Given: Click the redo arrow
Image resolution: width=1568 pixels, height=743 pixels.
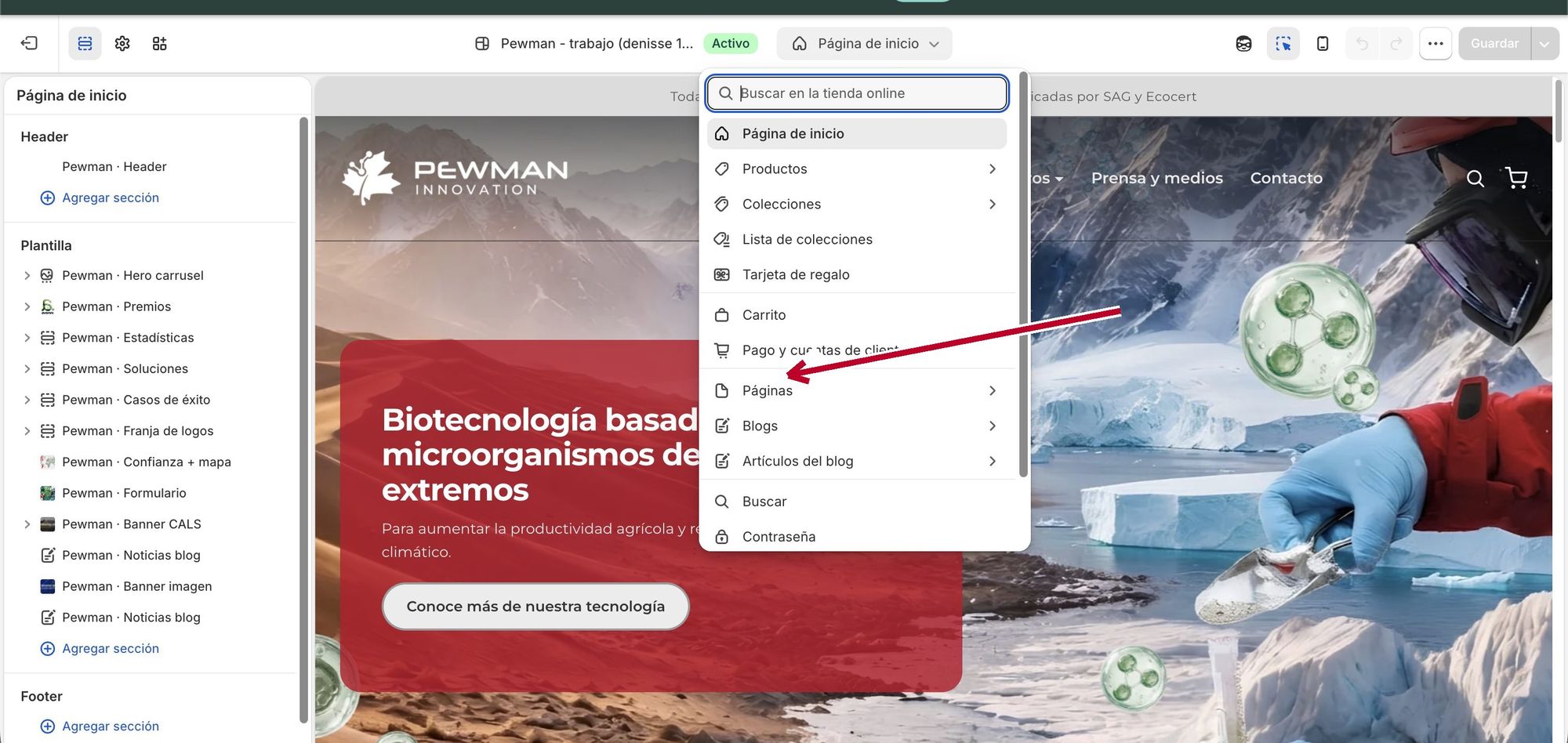Looking at the screenshot, I should pyautogui.click(x=1396, y=43).
